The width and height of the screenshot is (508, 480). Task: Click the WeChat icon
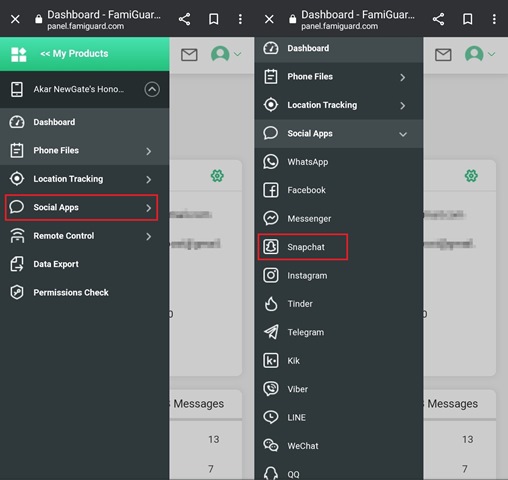(x=271, y=446)
